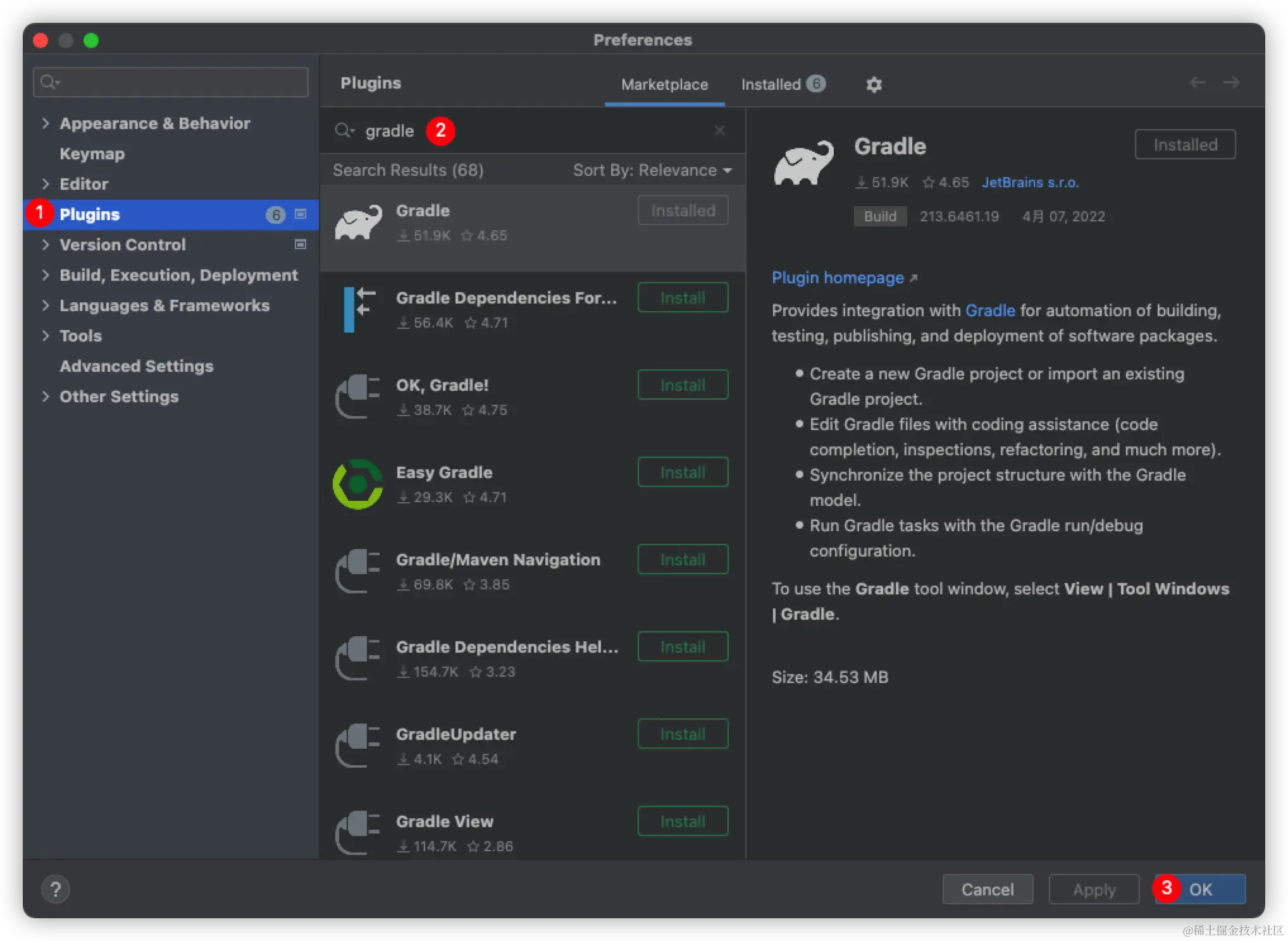This screenshot has width=1288, height=941.
Task: Open the Sort By Relevance dropdown
Action: point(652,170)
